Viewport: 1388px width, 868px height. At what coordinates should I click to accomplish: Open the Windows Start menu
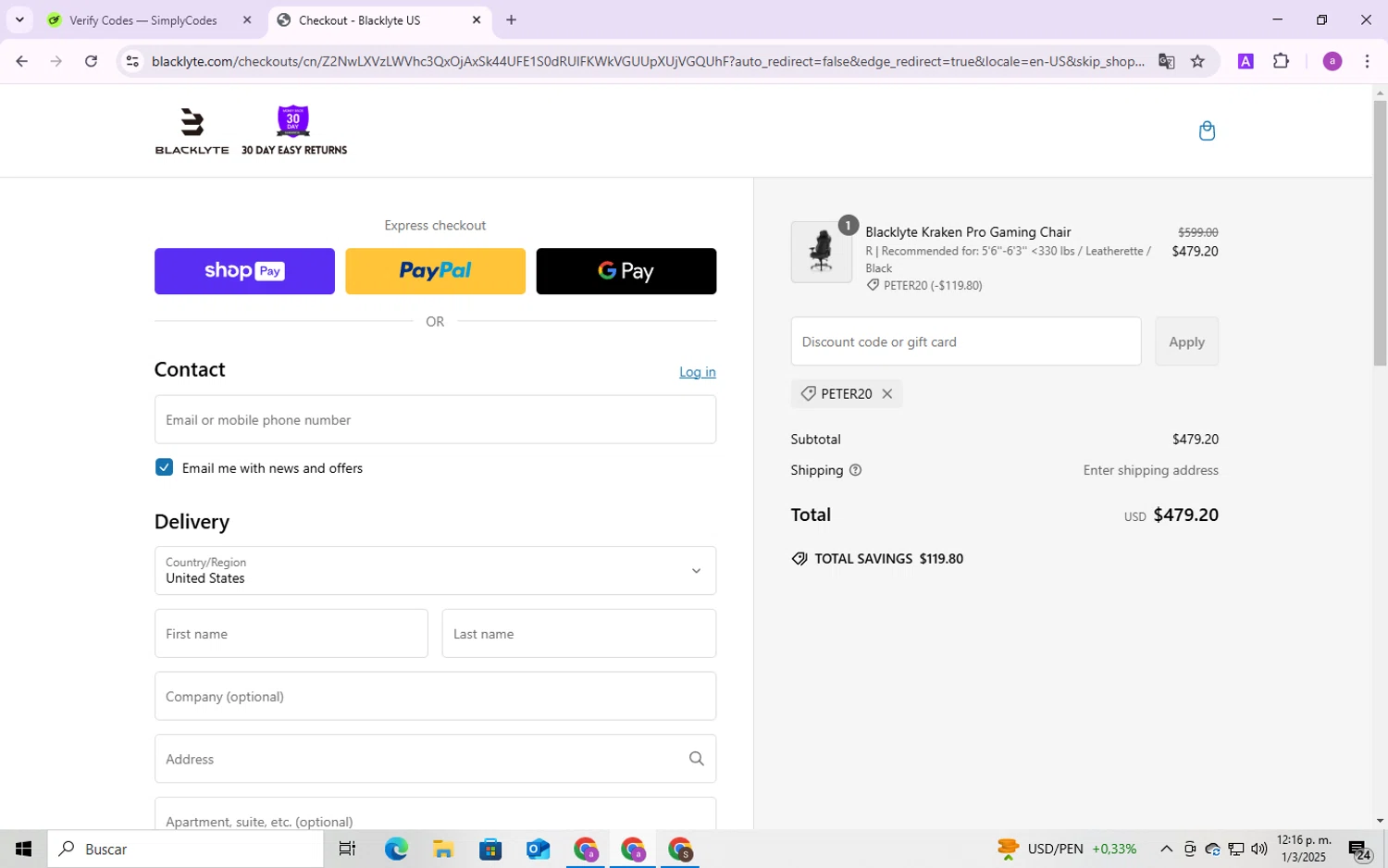pyautogui.click(x=23, y=849)
